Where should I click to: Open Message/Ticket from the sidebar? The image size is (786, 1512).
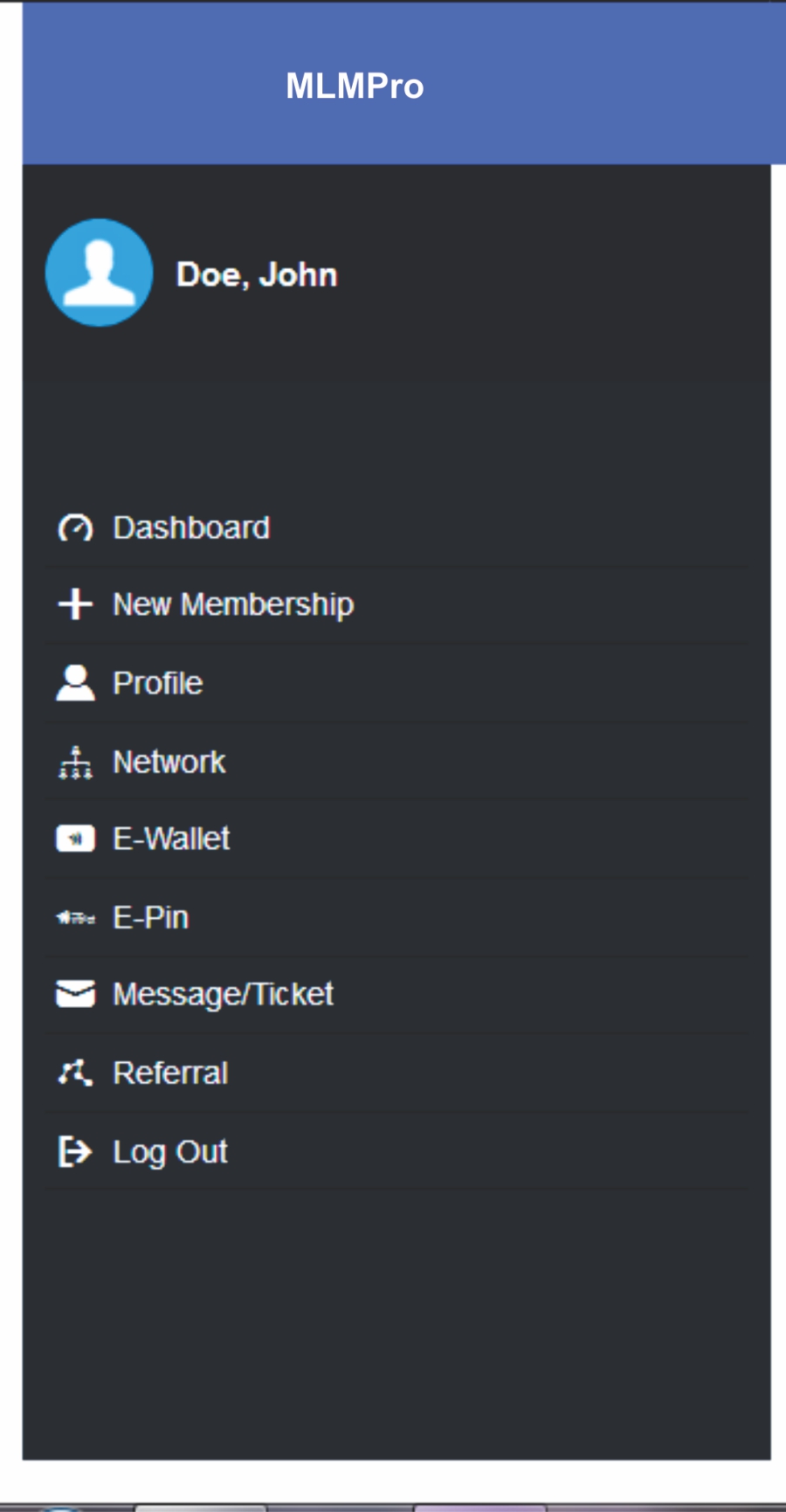224,994
